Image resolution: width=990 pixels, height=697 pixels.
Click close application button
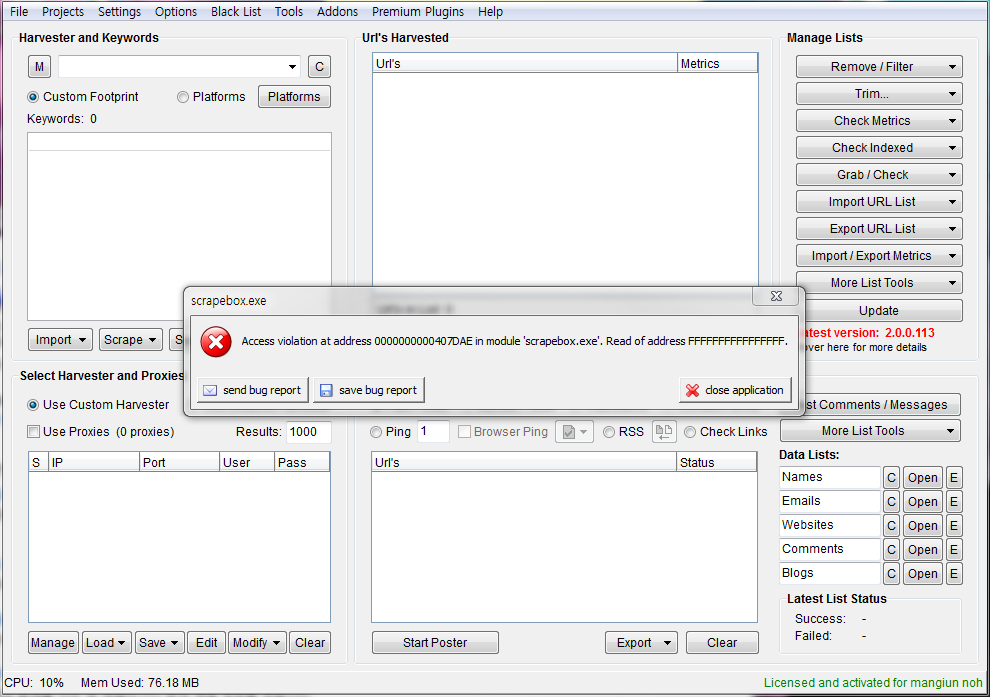click(735, 390)
